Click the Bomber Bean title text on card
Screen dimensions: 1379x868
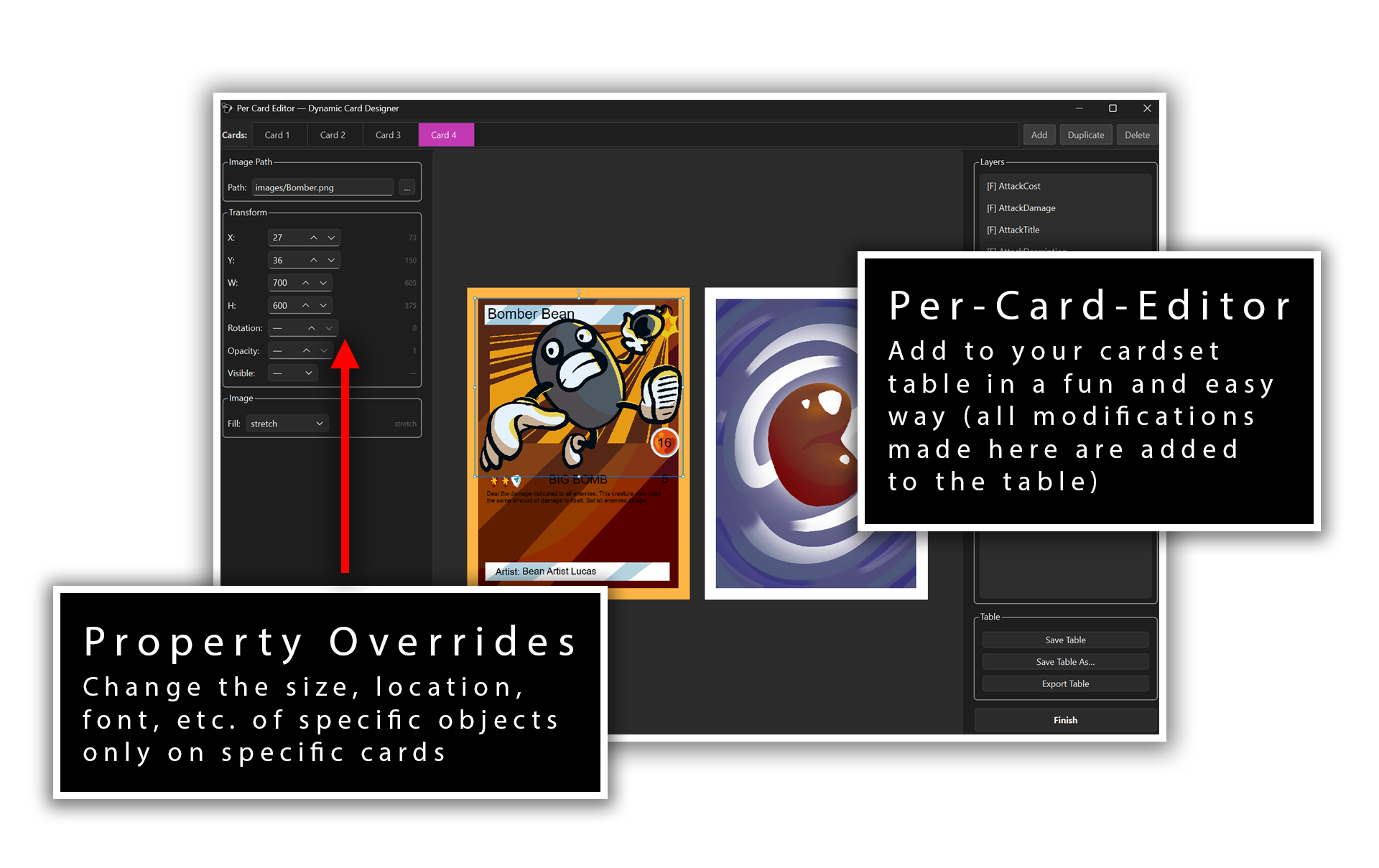tap(531, 314)
